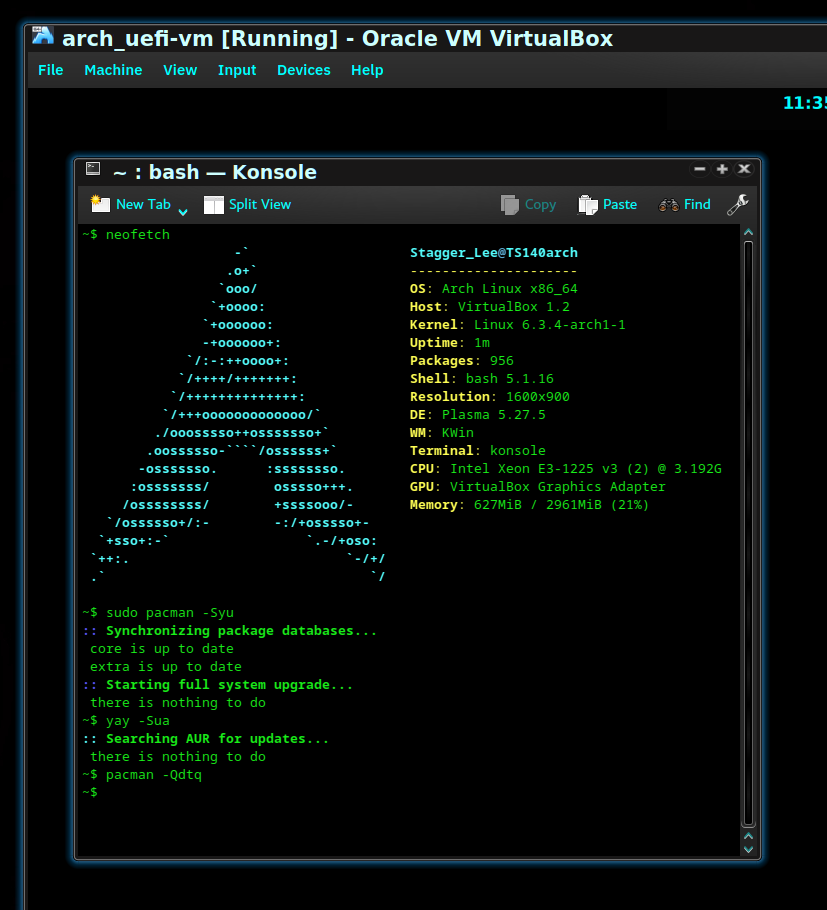The height and width of the screenshot is (910, 827).
Task: Click the VirtualBox window title text
Action: click(x=337, y=38)
